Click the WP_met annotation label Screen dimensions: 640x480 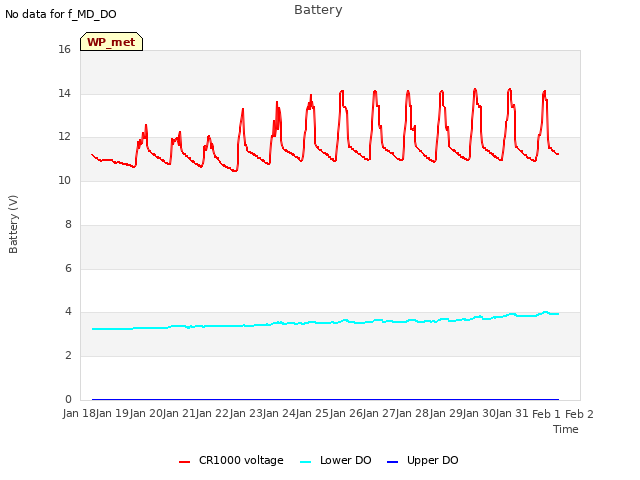click(x=111, y=42)
